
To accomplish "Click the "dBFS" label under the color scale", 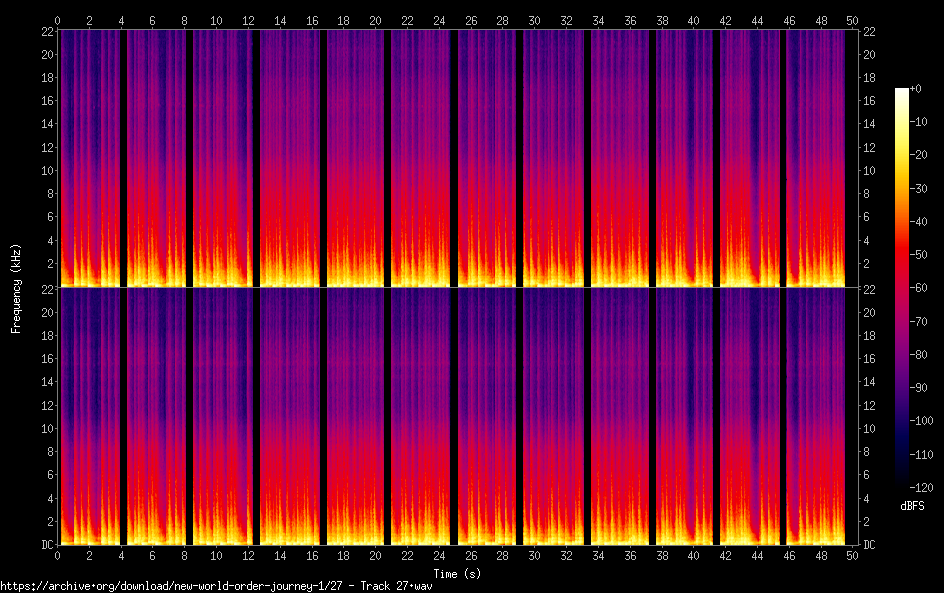I will coord(911,507).
